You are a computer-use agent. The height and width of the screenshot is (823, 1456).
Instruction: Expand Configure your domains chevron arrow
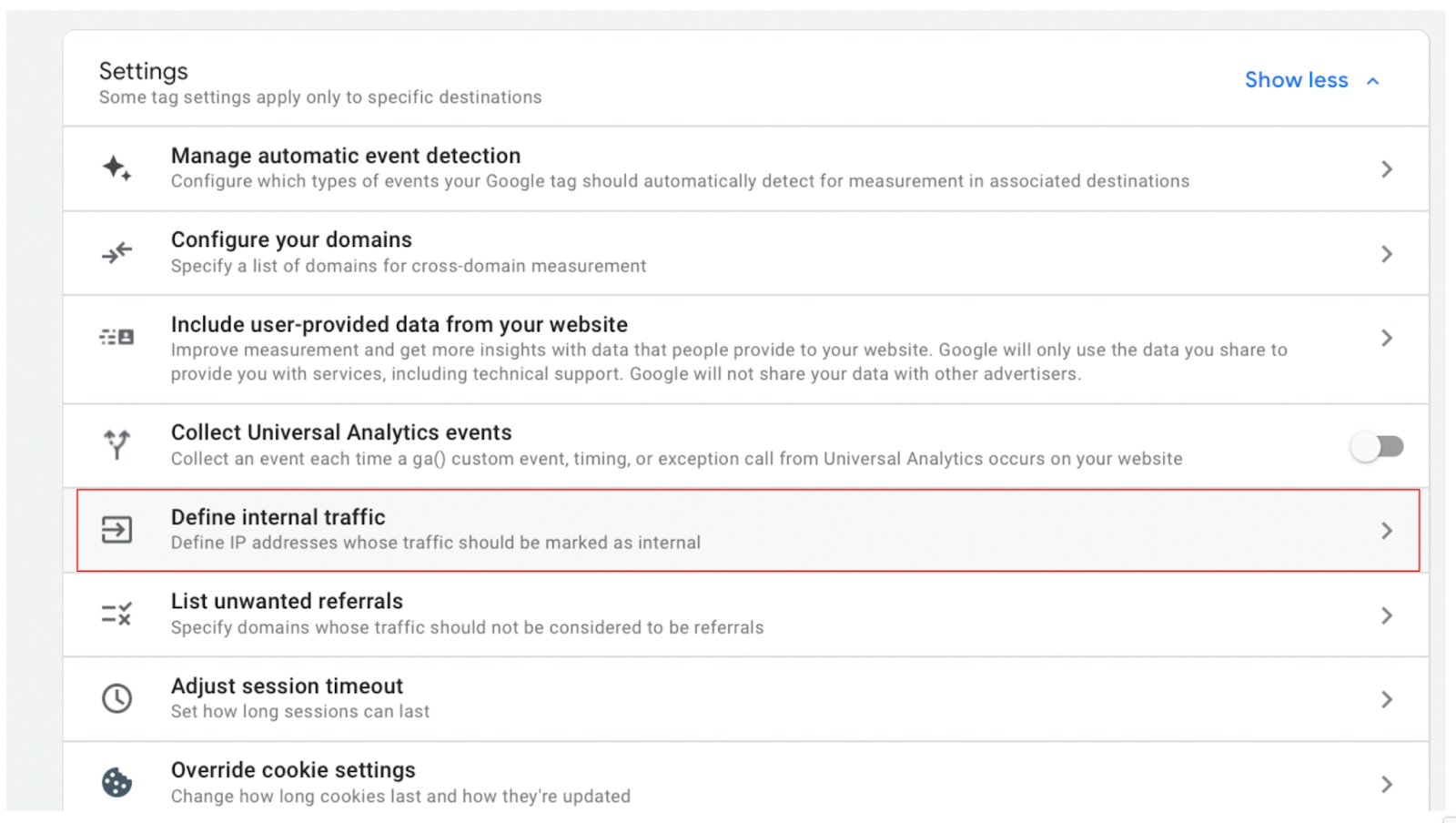(x=1386, y=254)
